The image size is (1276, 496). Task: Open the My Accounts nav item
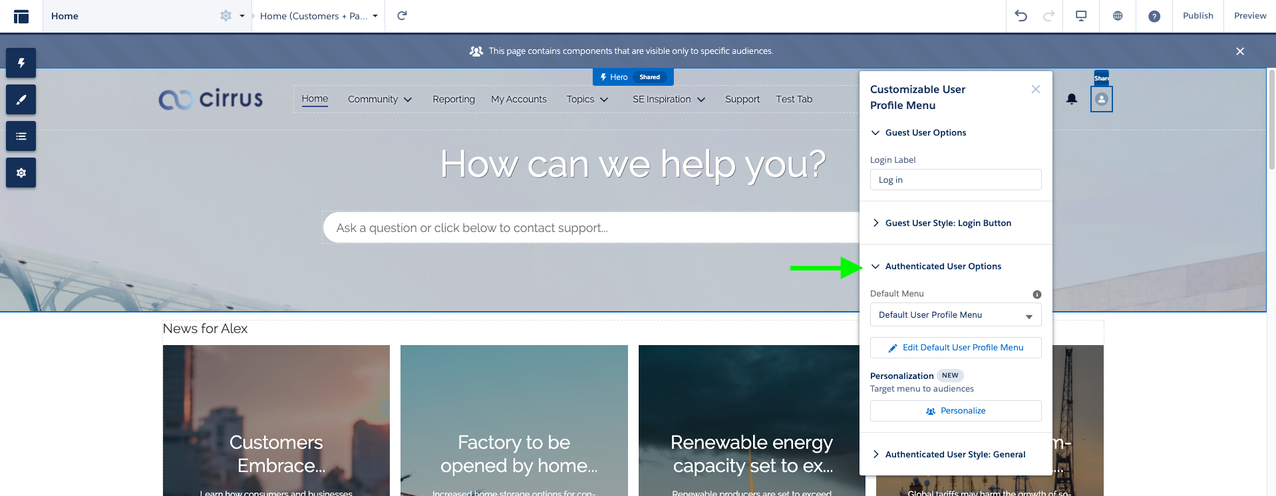pyautogui.click(x=519, y=99)
